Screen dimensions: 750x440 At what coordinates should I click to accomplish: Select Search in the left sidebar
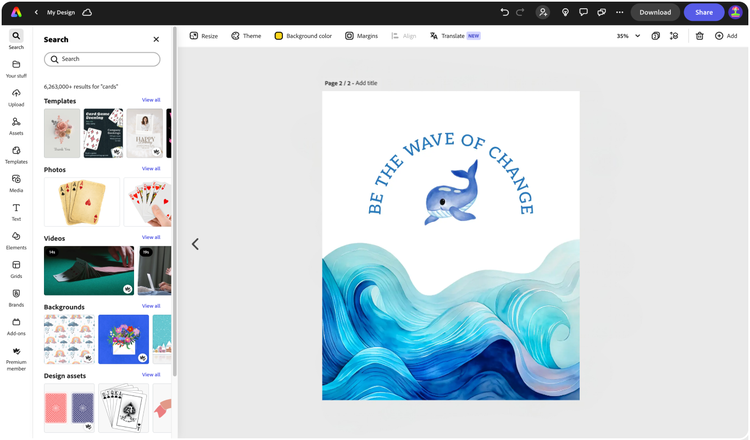(16, 40)
